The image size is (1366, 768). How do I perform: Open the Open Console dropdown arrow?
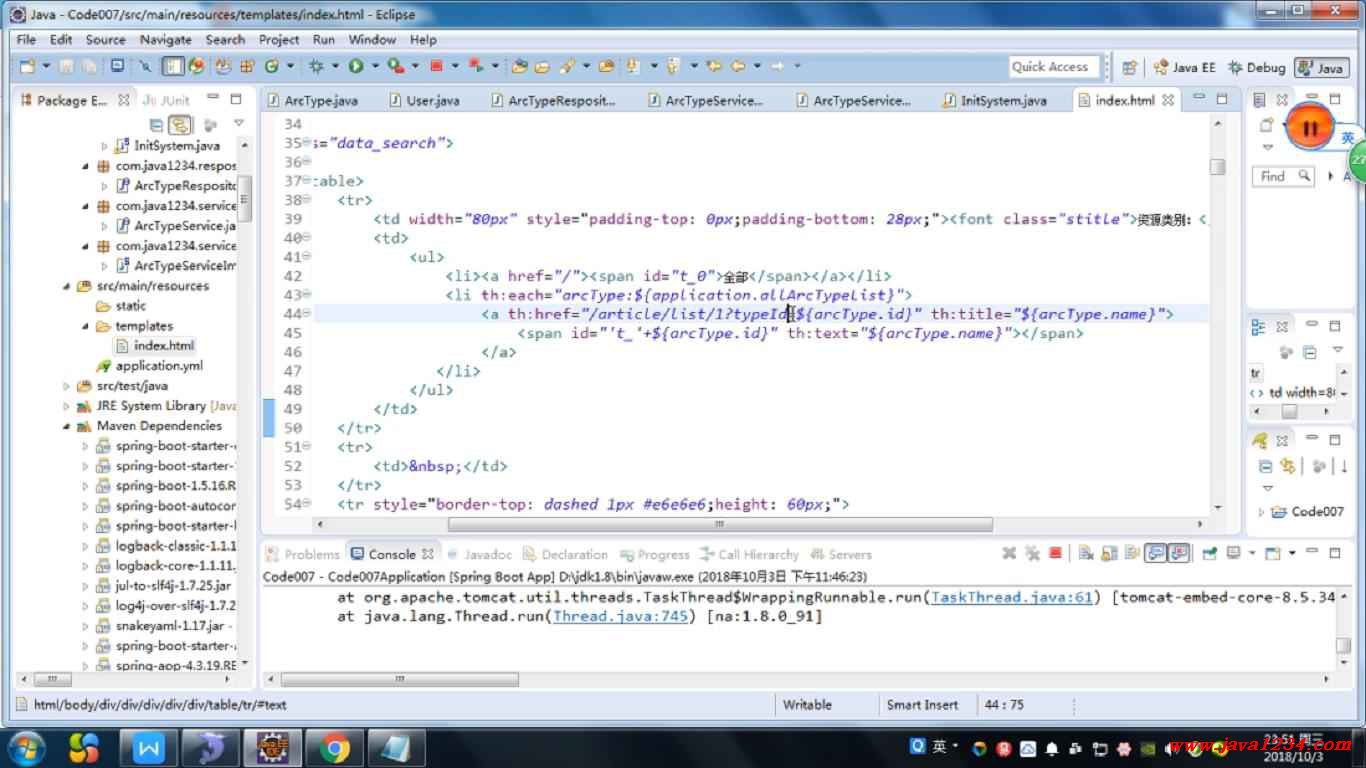[x=1291, y=553]
